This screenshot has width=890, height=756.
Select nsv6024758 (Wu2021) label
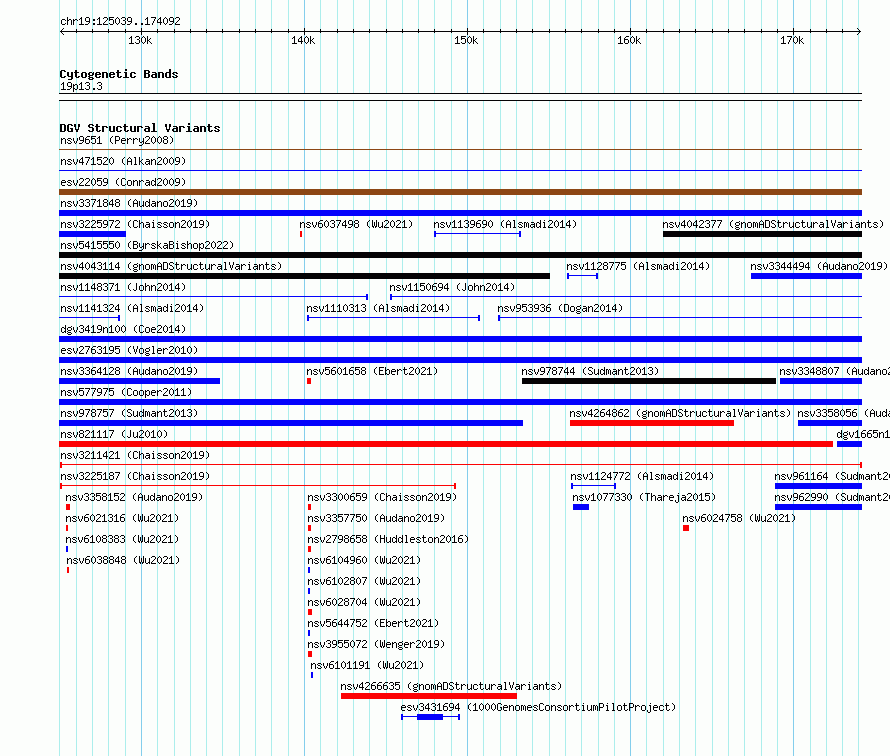click(x=739, y=518)
